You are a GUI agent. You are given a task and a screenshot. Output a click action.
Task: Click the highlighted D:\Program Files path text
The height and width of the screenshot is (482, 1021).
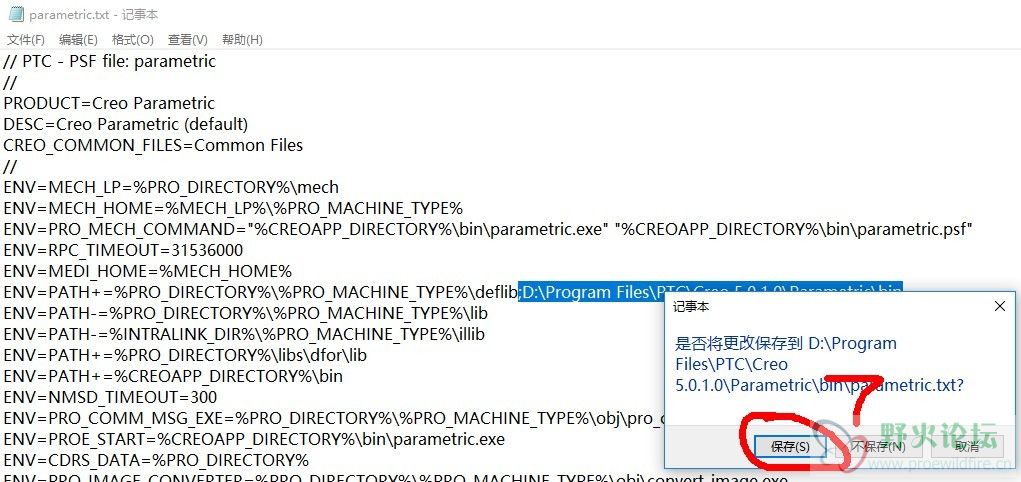pyautogui.click(x=710, y=292)
